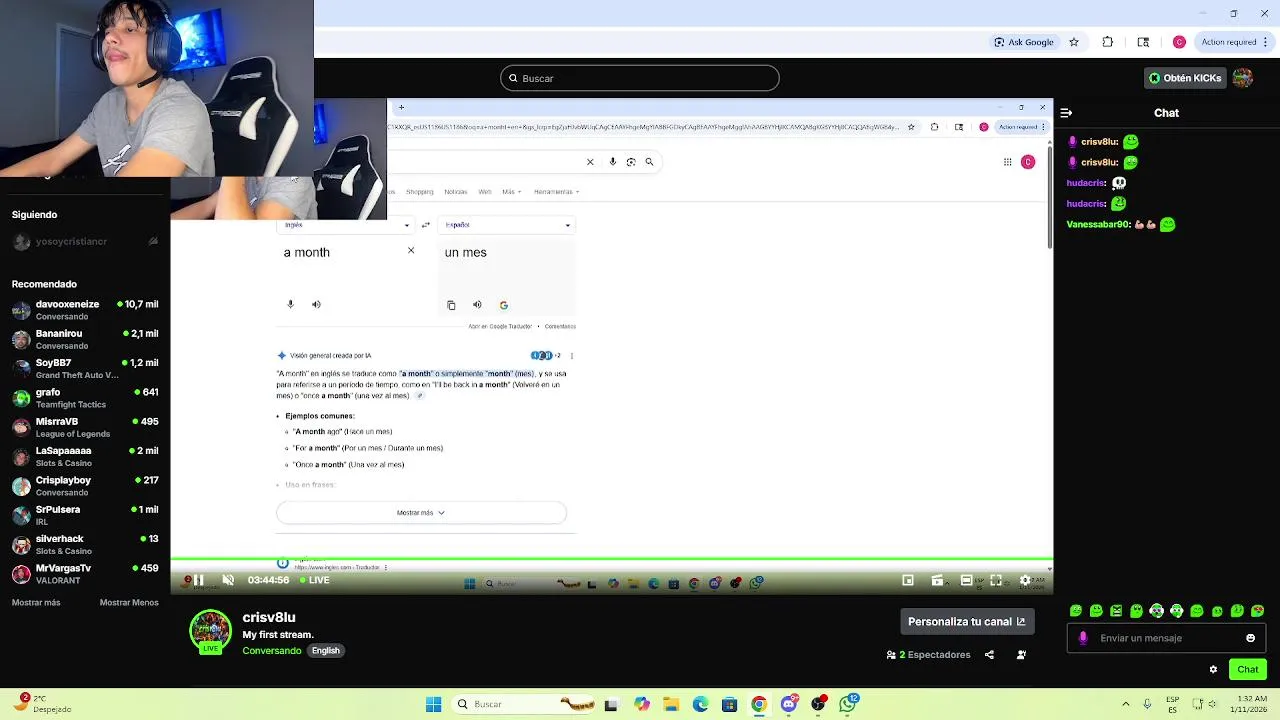
Task: Collapse the chat panel
Action: pos(1066,113)
